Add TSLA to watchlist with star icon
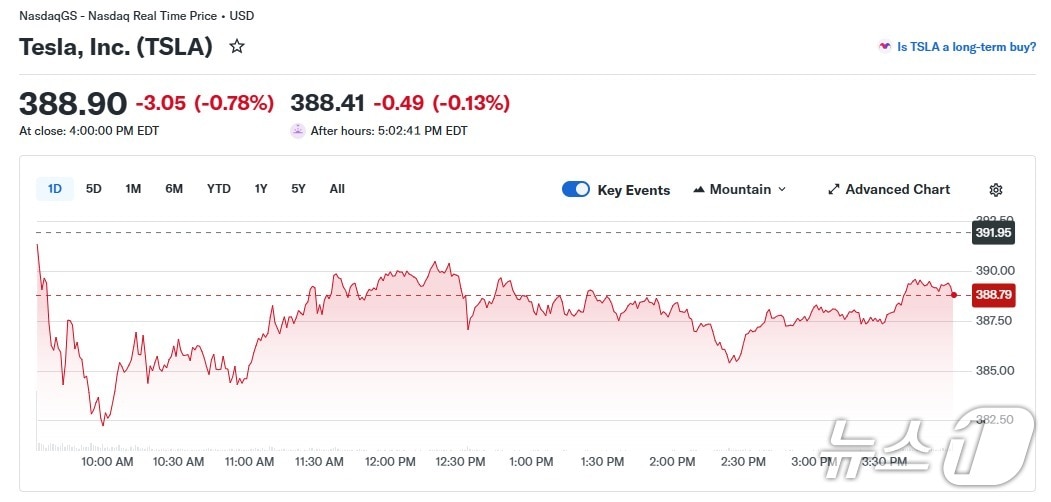 tap(237, 46)
